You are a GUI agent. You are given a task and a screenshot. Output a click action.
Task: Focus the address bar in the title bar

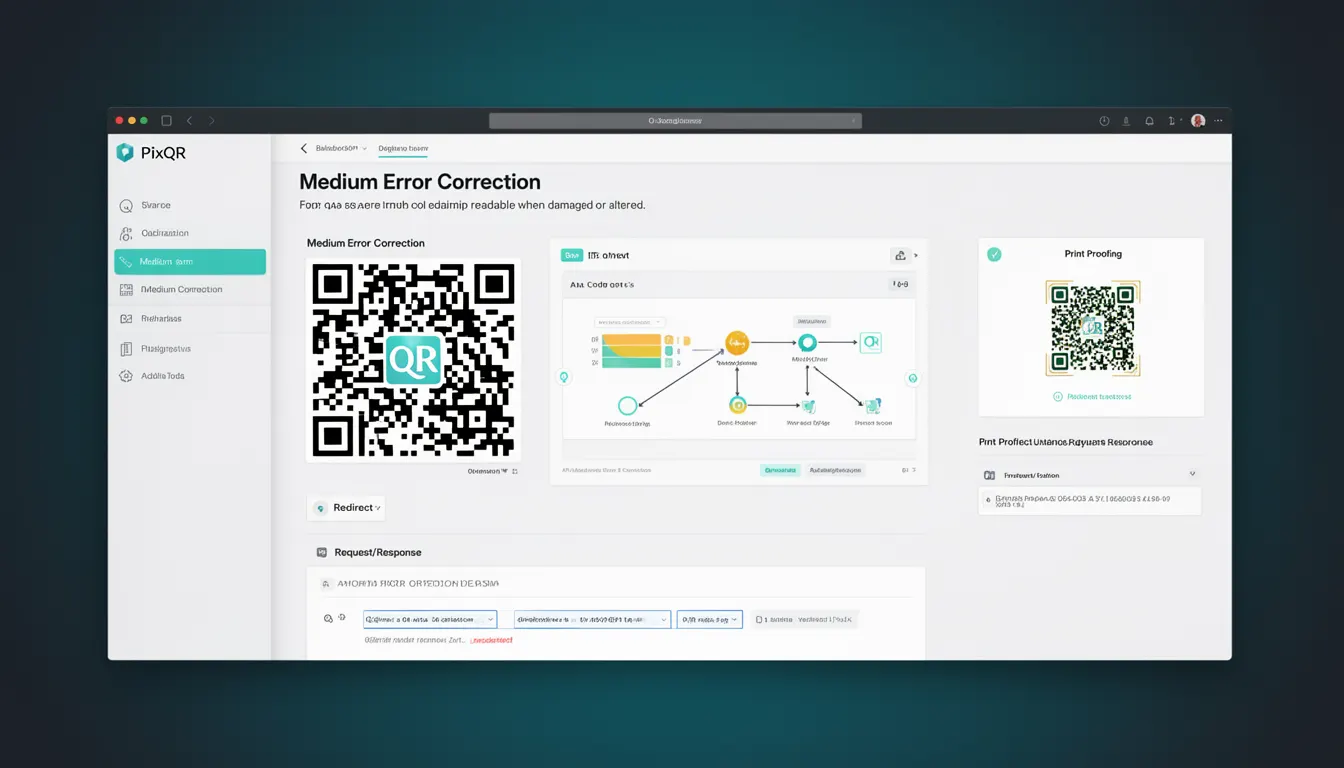point(675,120)
